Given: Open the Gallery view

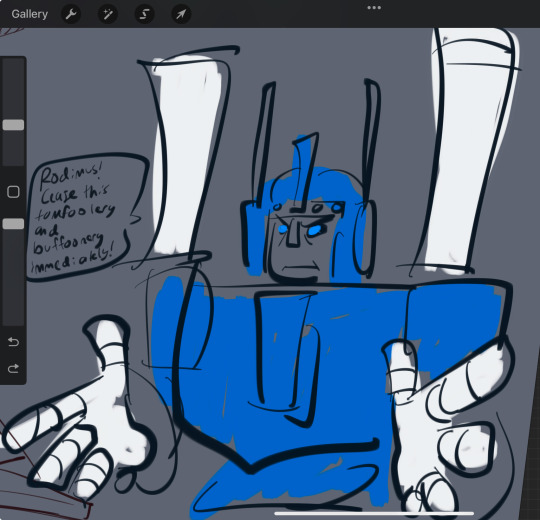Looking at the screenshot, I should tap(29, 14).
